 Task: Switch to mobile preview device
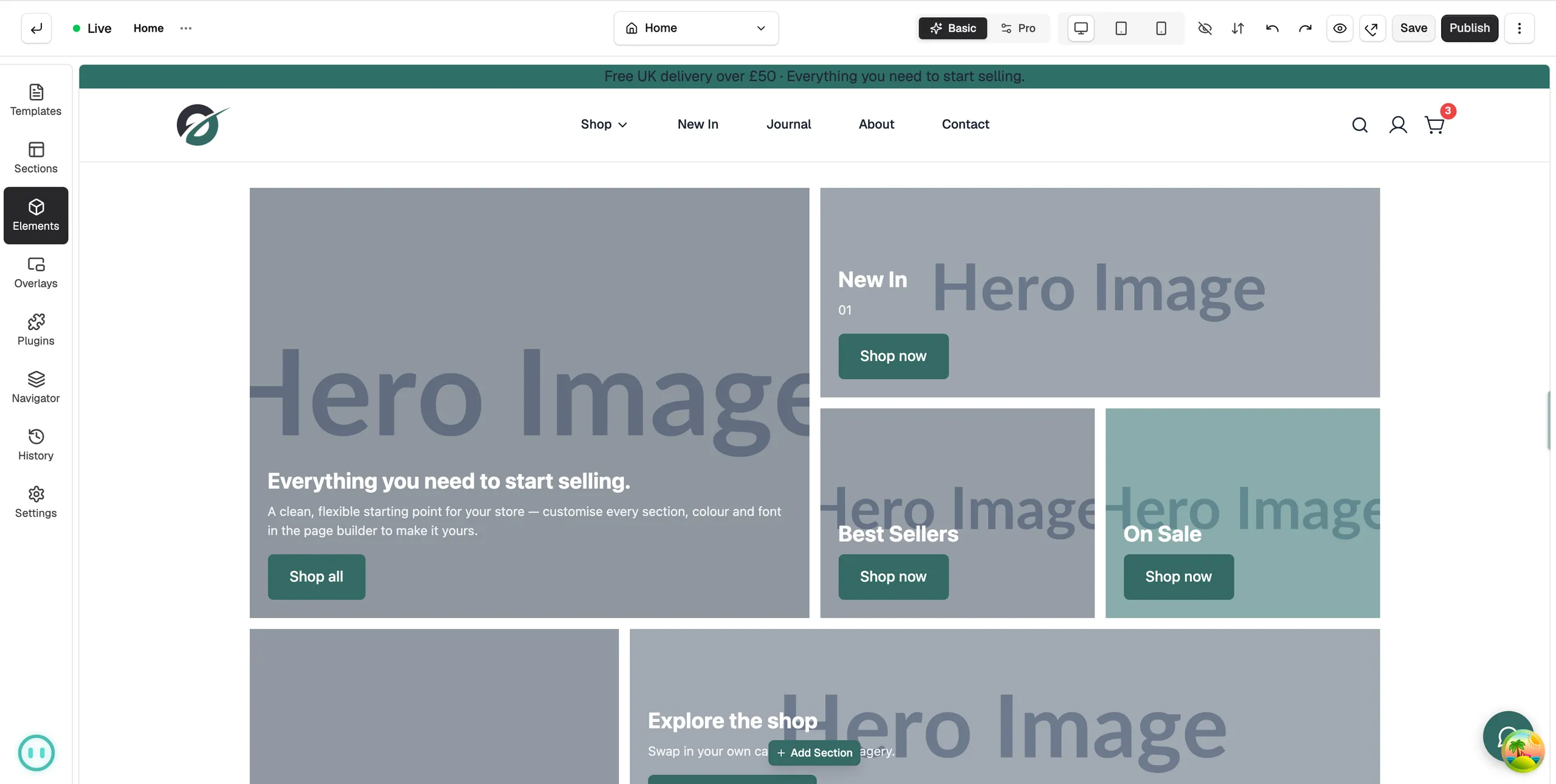click(x=1161, y=28)
